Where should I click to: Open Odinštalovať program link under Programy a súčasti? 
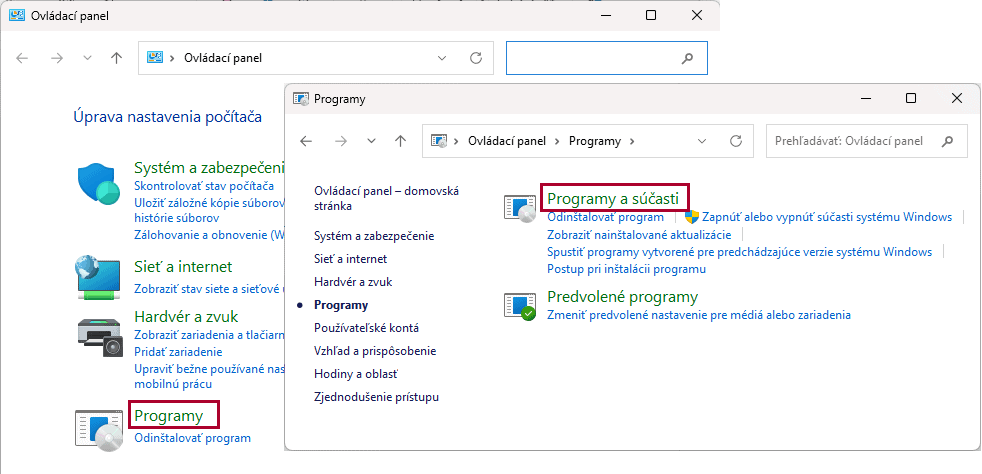tap(605, 217)
